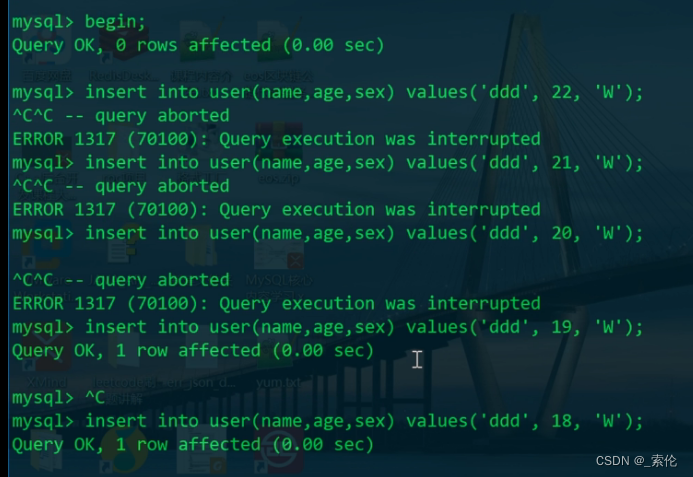Click the lone '^C' after mysql prompt
Screen dimensions: 693x477
95,398
